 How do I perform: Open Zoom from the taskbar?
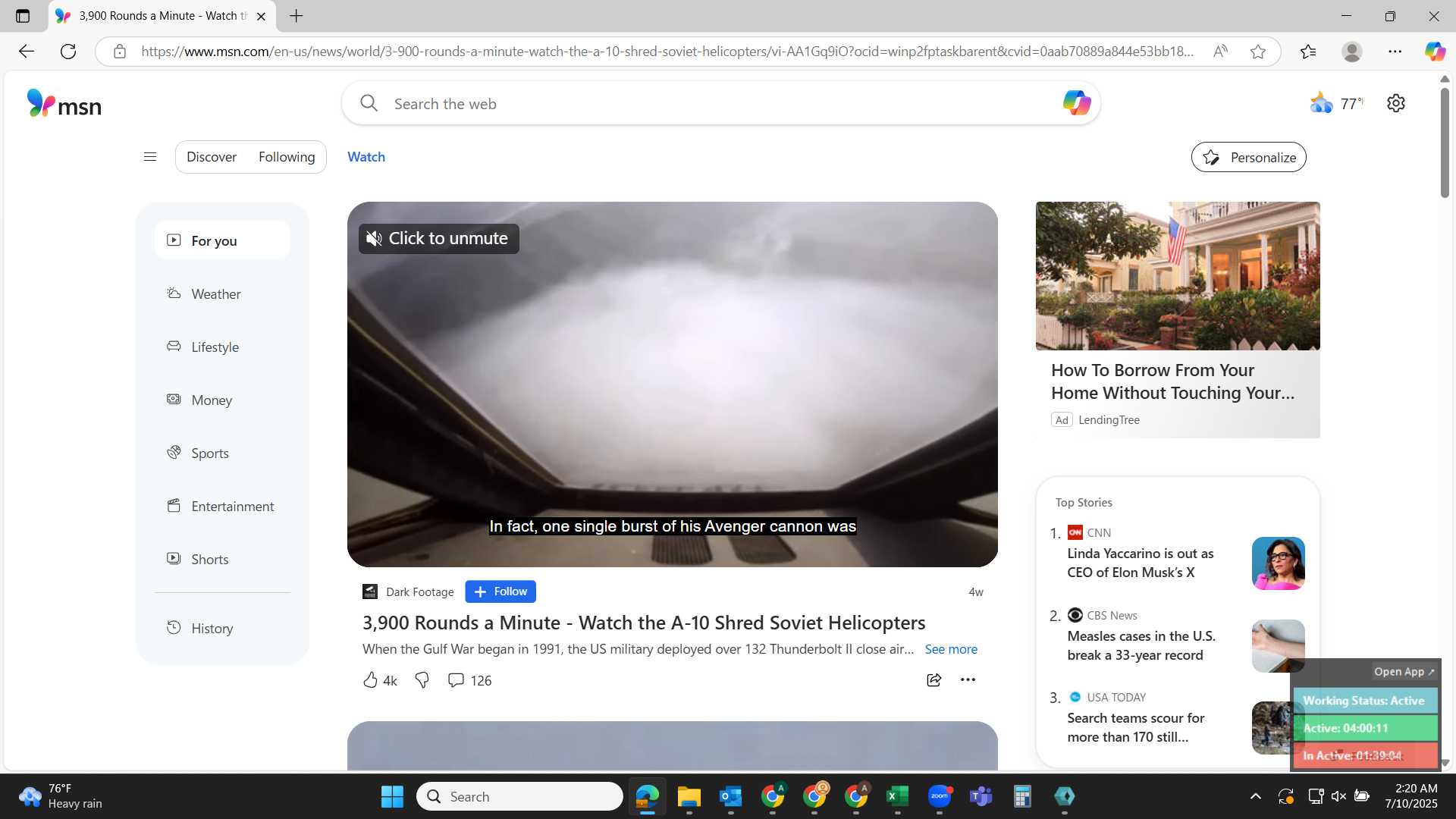click(x=940, y=796)
